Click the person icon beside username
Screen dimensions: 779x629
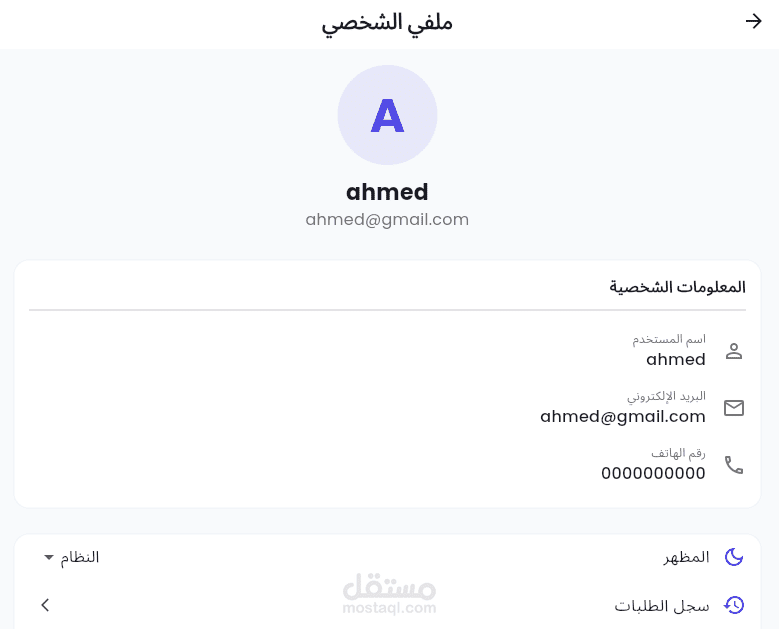pos(734,351)
